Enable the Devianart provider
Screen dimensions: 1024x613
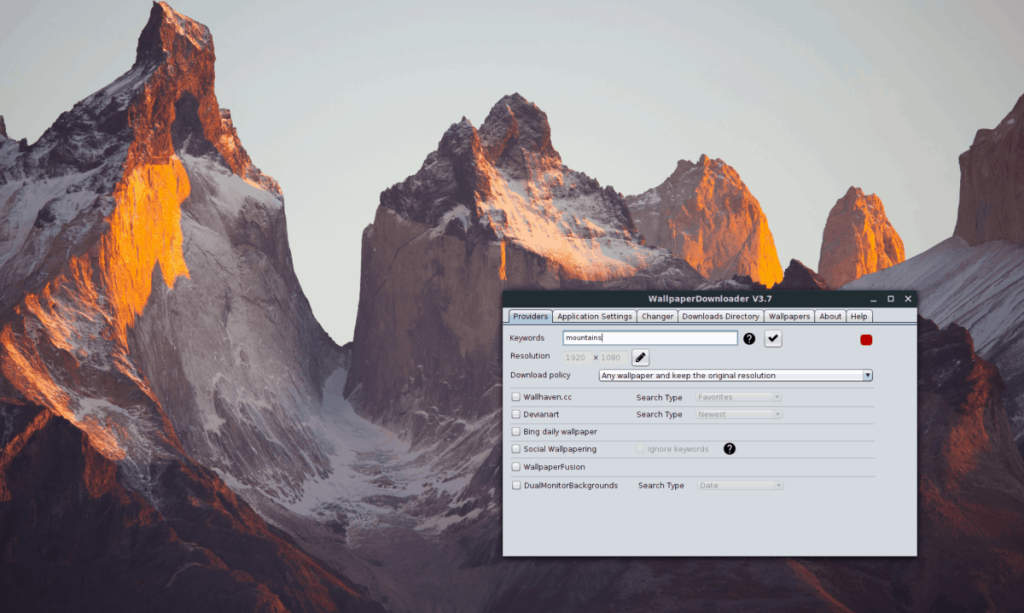click(517, 414)
